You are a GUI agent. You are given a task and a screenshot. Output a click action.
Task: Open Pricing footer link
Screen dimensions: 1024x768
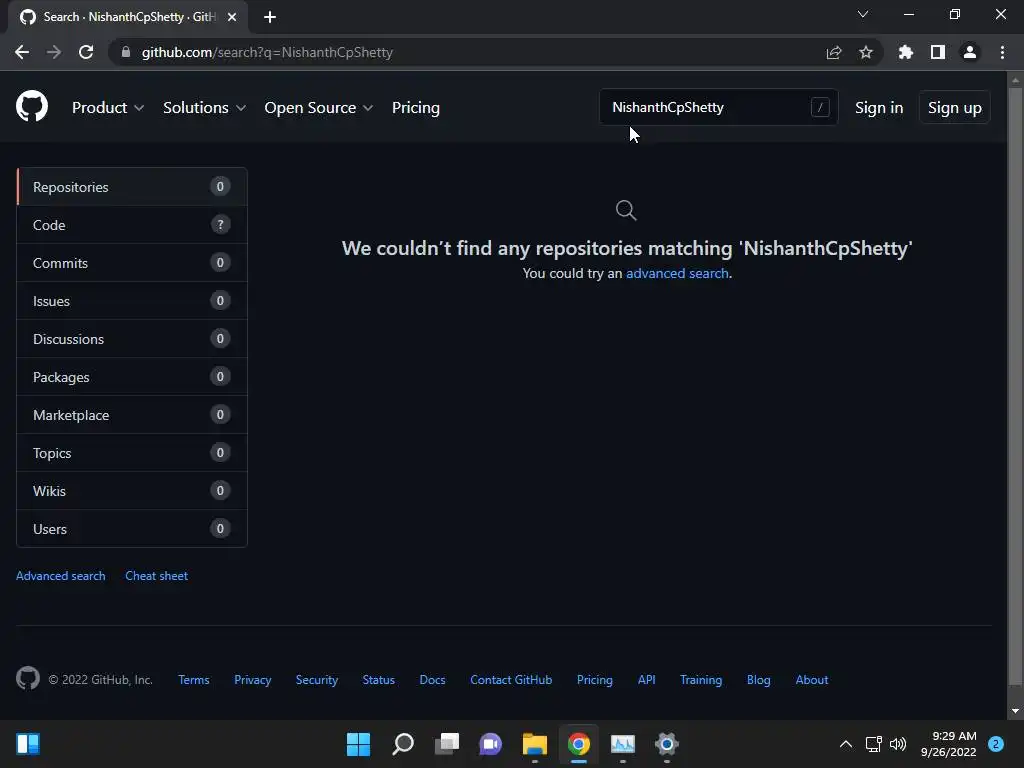(x=595, y=680)
